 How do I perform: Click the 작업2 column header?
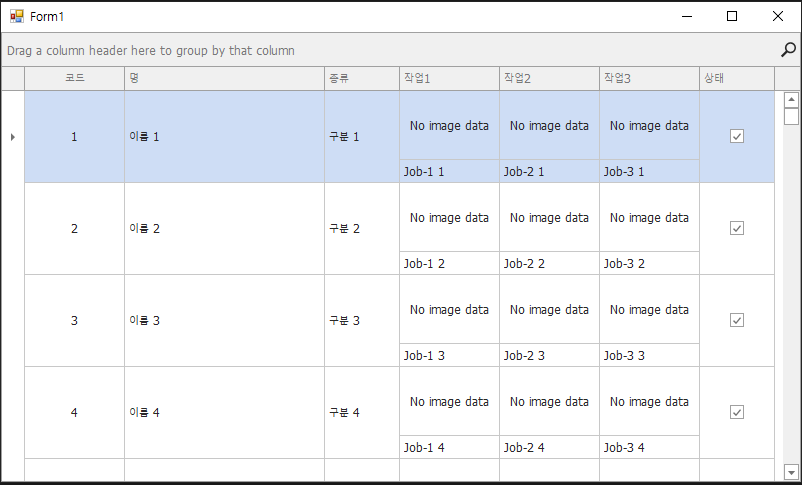click(549, 78)
